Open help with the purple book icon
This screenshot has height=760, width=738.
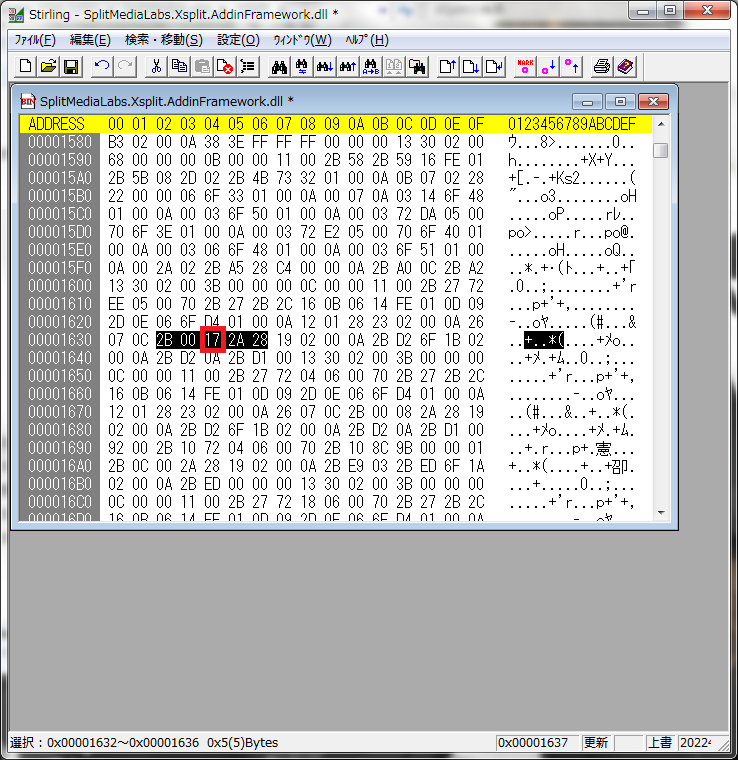(625, 66)
